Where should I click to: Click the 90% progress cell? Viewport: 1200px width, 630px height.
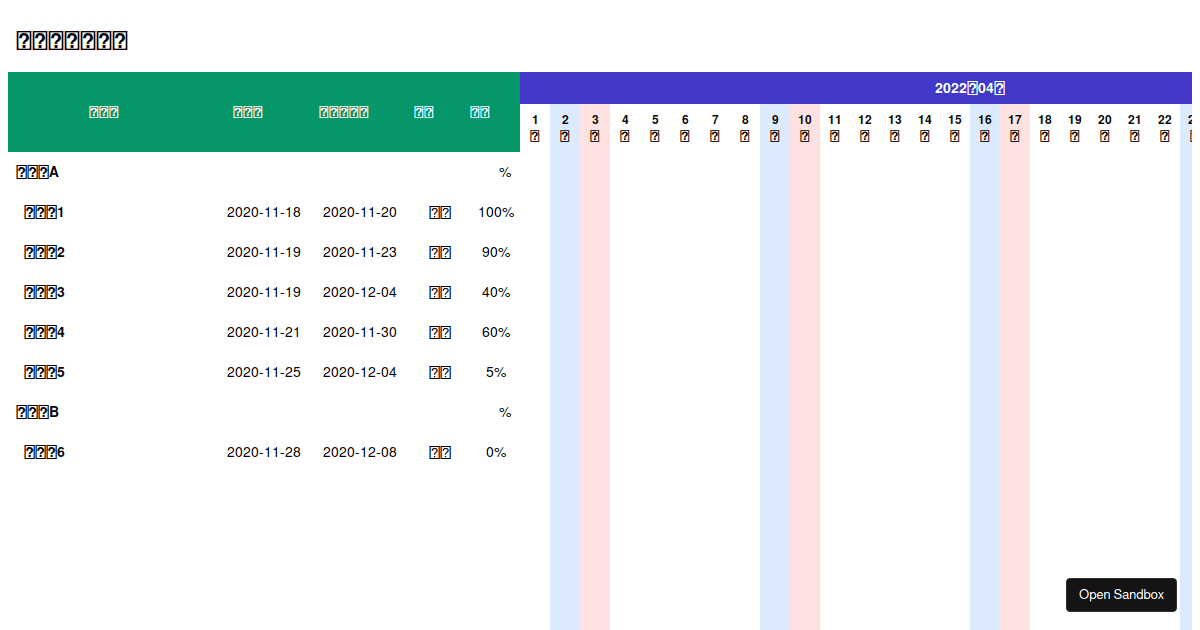coord(496,252)
